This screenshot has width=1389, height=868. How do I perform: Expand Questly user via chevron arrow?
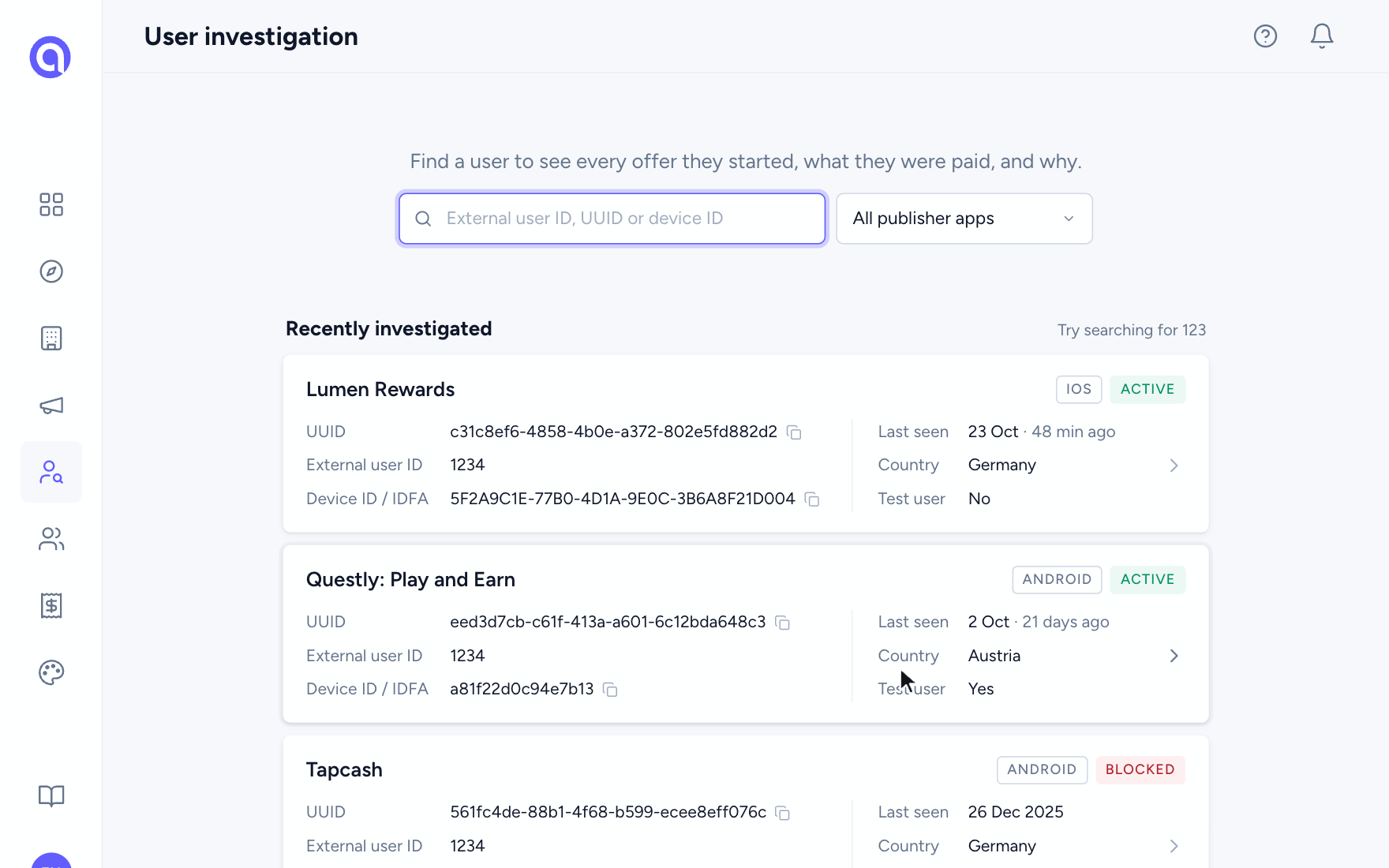pyautogui.click(x=1174, y=656)
